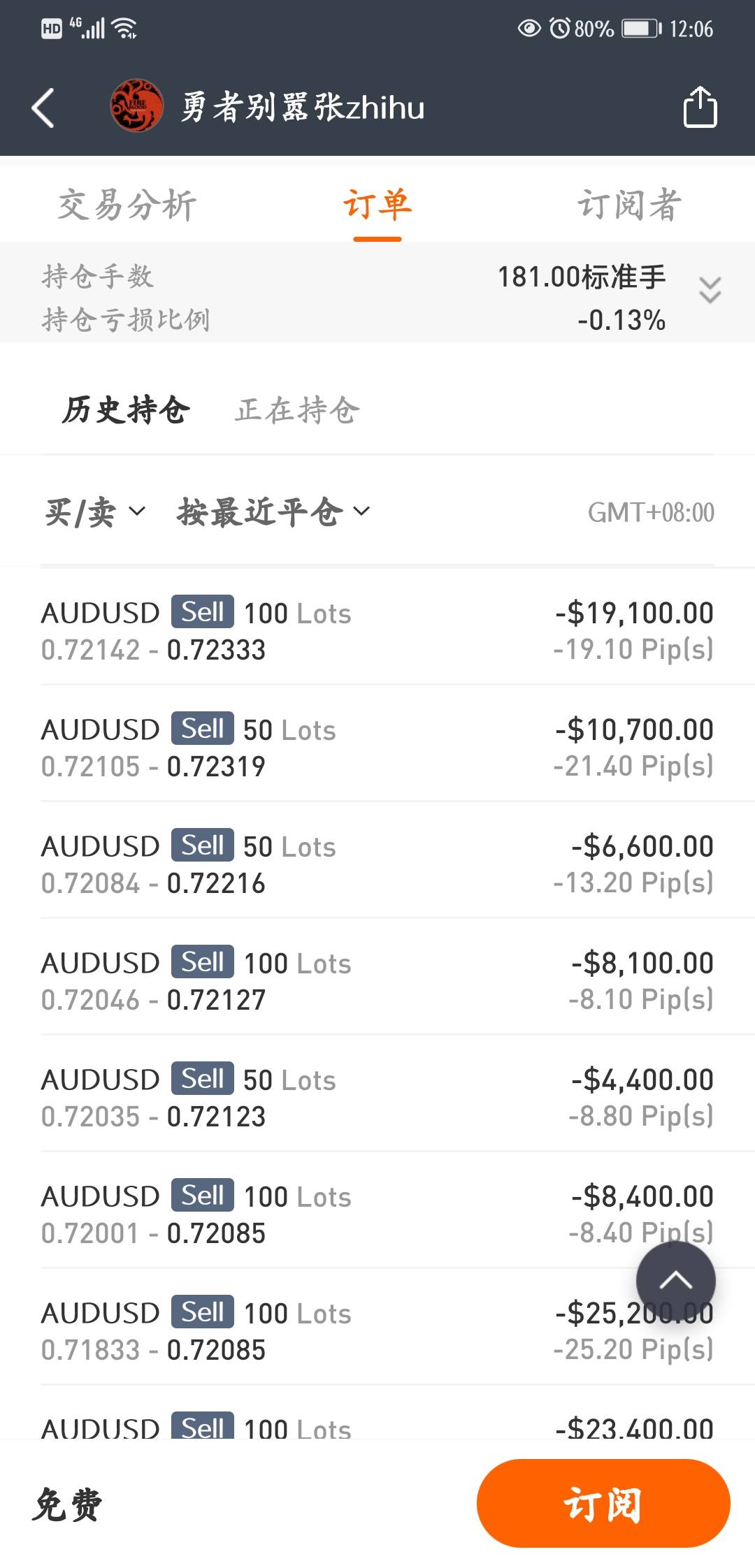
Task: Tap the share icon in header
Action: coord(700,107)
